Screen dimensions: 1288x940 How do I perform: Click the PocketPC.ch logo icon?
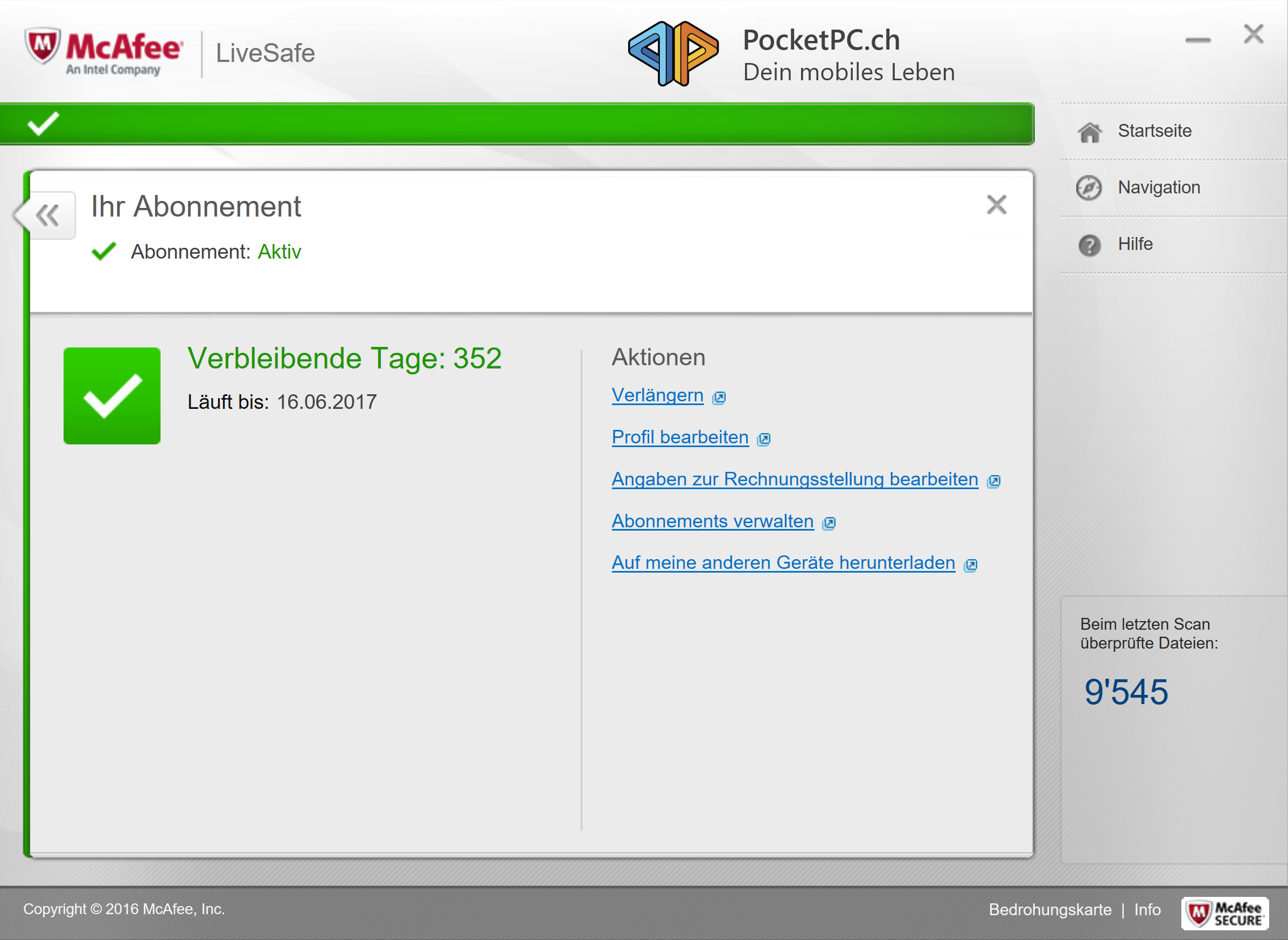pos(673,53)
